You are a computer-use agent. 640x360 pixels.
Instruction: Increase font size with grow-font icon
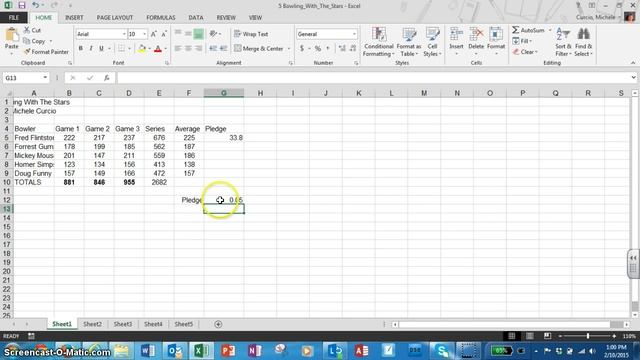153,34
